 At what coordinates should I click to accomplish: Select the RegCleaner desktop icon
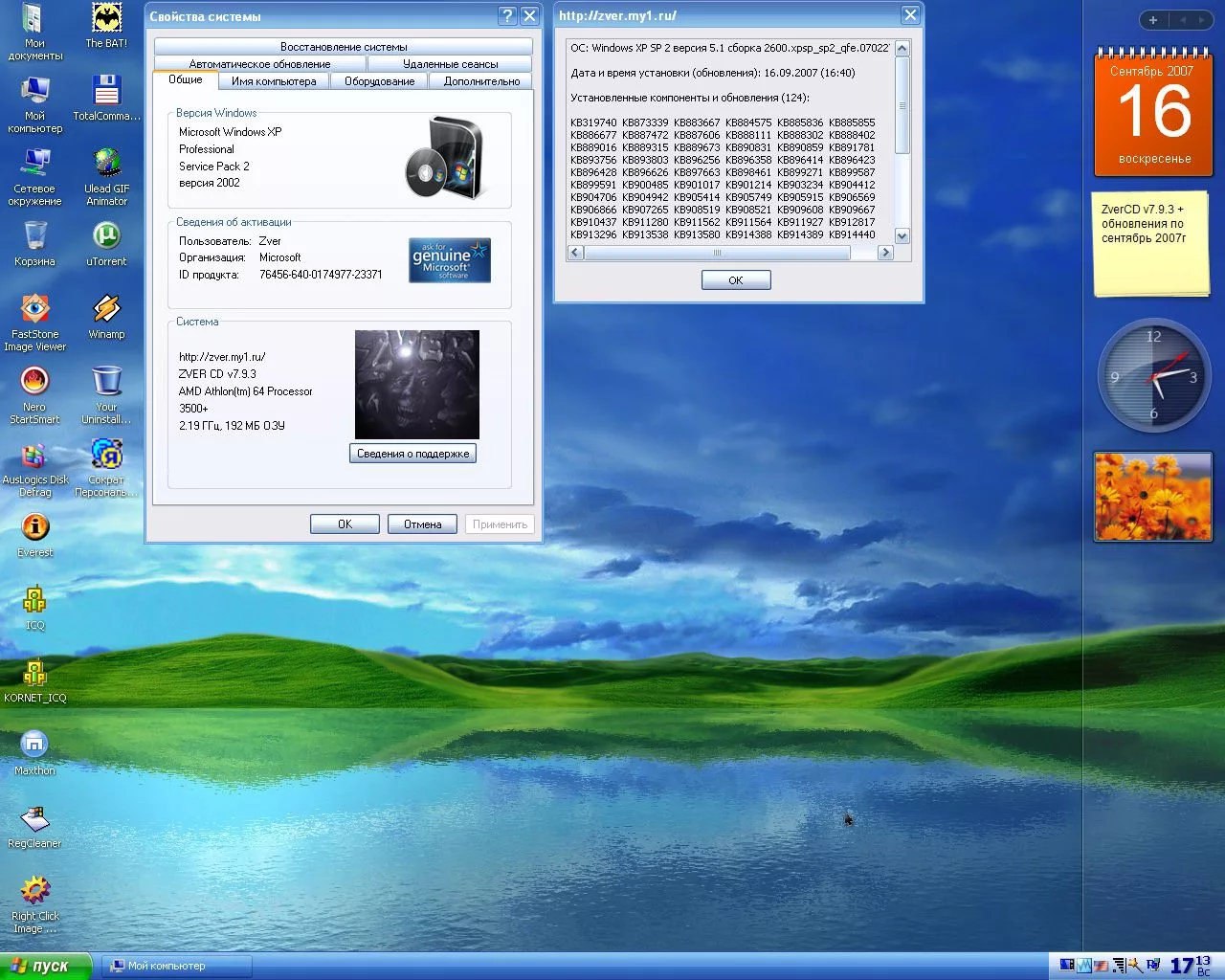(x=34, y=825)
